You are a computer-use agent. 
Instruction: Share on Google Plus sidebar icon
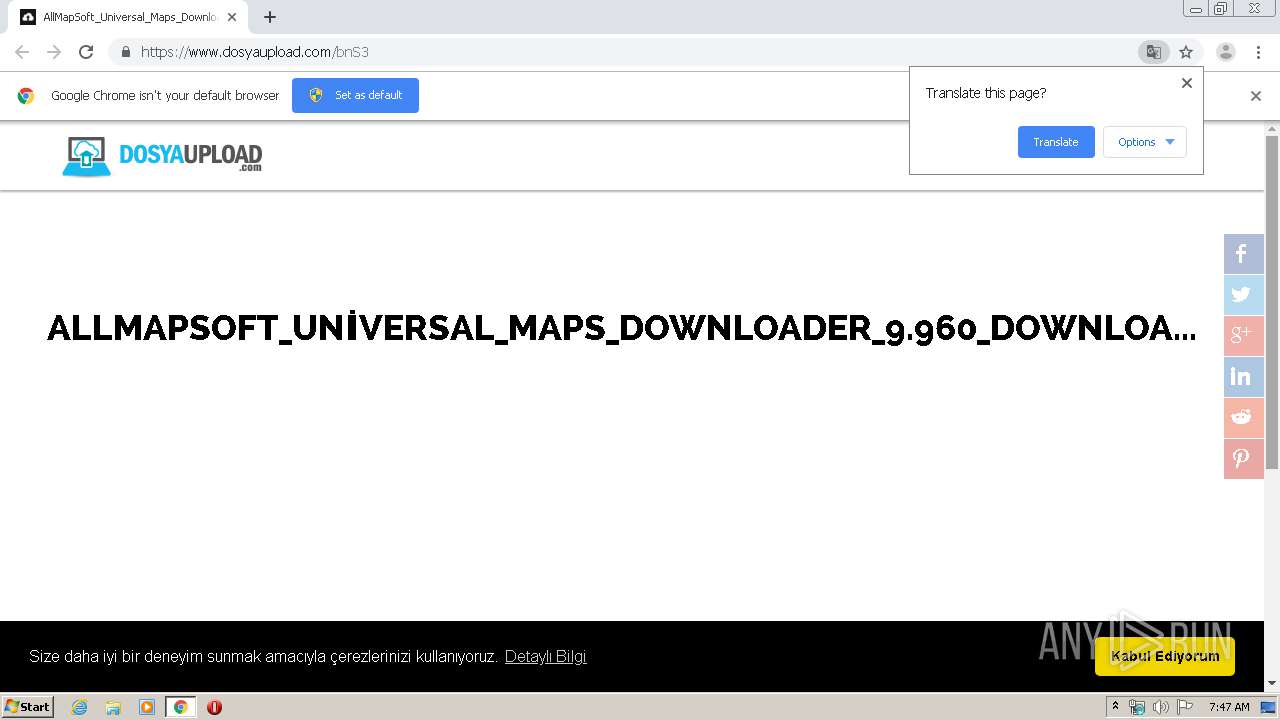pos(1243,336)
